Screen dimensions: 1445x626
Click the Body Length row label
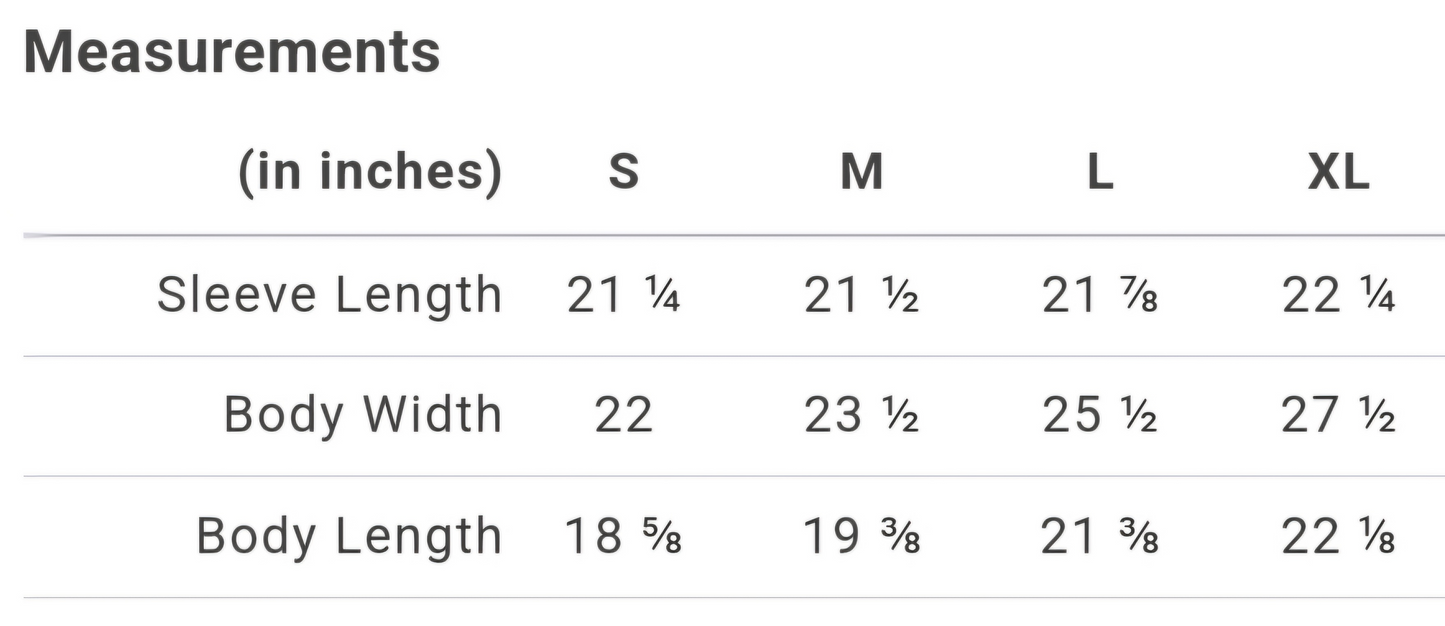click(348, 536)
